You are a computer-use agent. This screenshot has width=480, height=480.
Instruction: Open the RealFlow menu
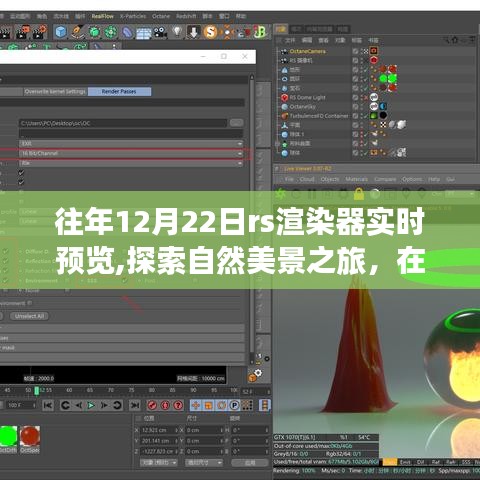point(102,16)
